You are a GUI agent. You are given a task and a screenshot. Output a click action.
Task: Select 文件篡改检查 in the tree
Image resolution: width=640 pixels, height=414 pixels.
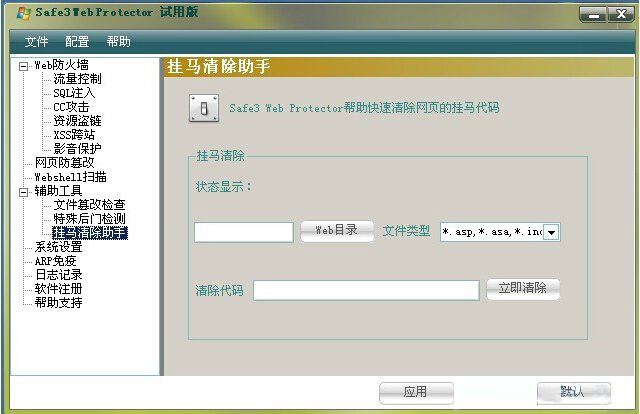(x=89, y=205)
